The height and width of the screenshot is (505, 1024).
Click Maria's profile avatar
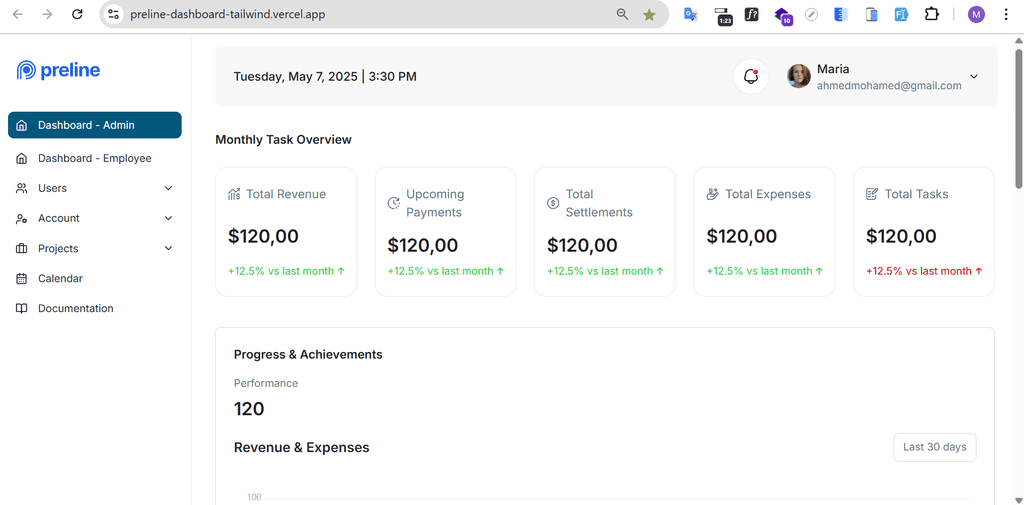(799, 76)
